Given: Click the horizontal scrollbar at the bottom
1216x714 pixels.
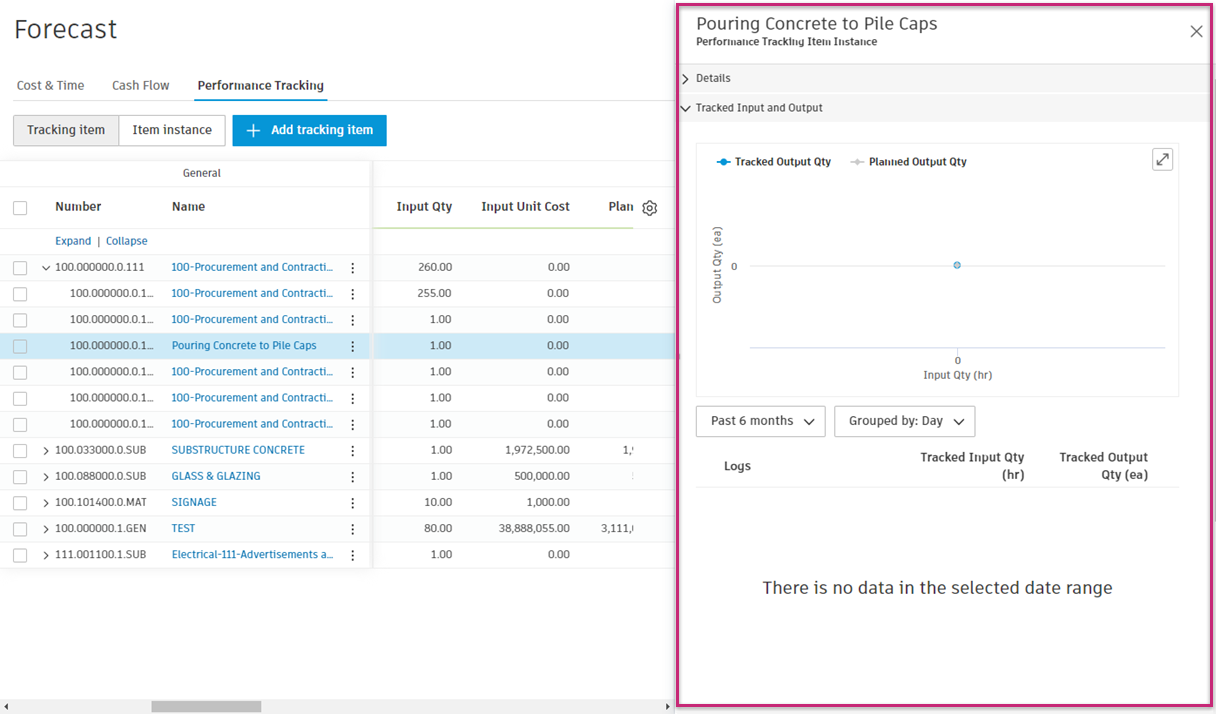Looking at the screenshot, I should pyautogui.click(x=205, y=706).
